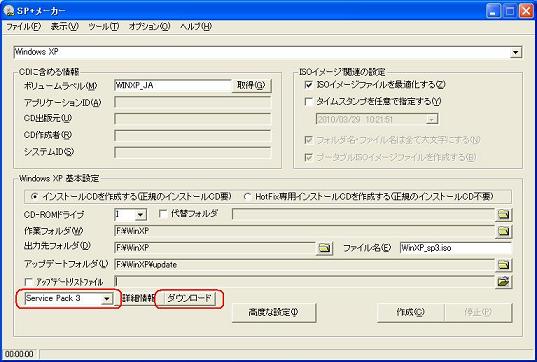Screen dimensions: 537x362
Task: Click the ダウンロード button
Action: [189, 298]
